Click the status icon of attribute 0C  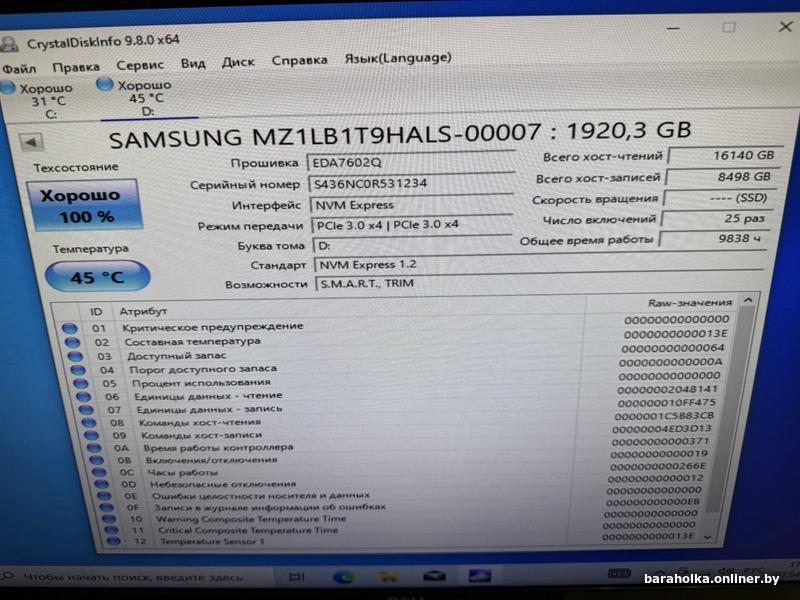tap(99, 472)
